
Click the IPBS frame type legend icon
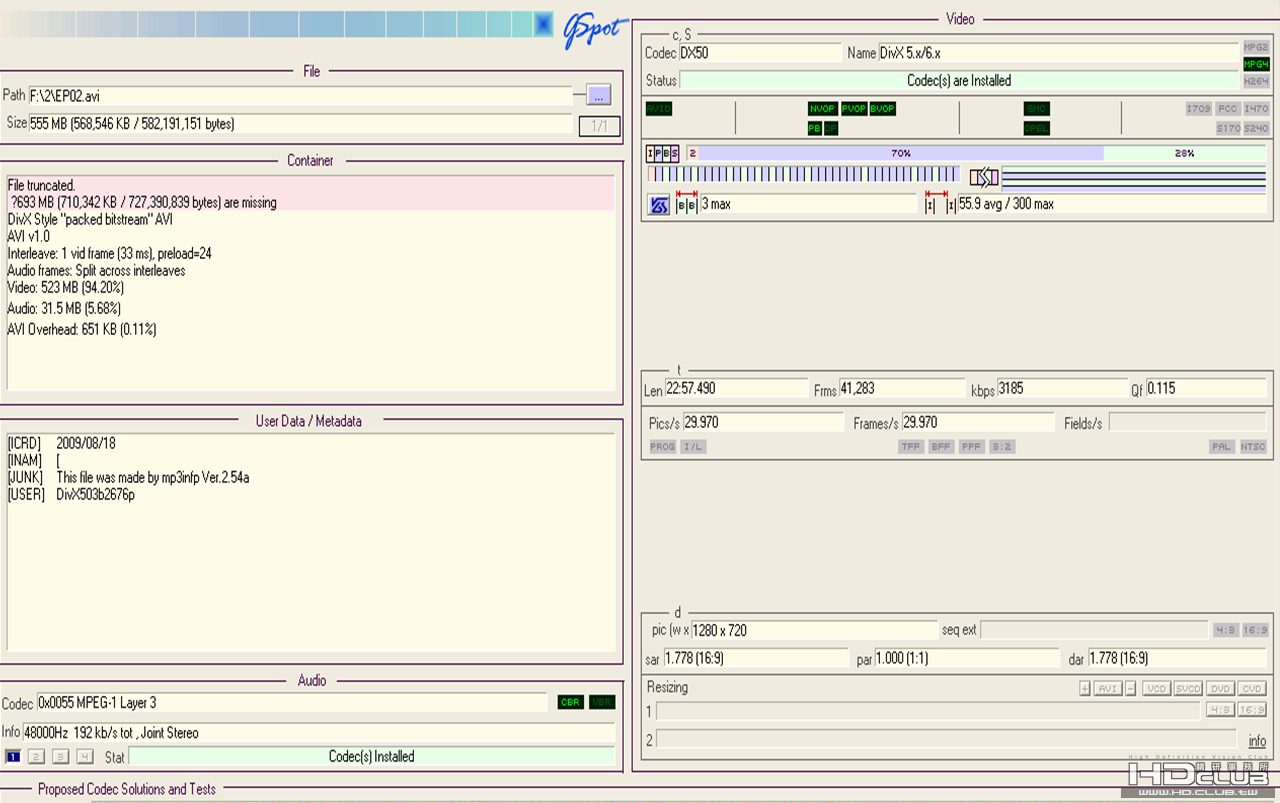coord(662,154)
